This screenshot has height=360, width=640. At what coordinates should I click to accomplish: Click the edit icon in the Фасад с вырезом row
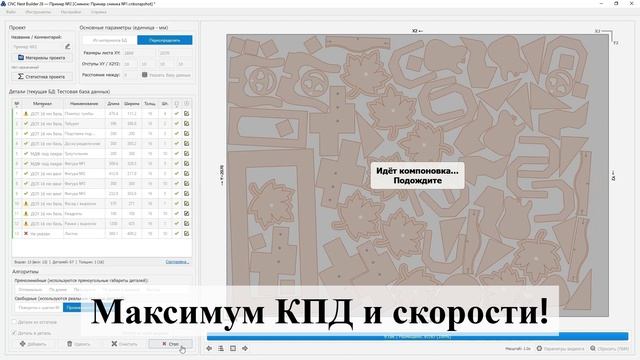[x=187, y=204]
